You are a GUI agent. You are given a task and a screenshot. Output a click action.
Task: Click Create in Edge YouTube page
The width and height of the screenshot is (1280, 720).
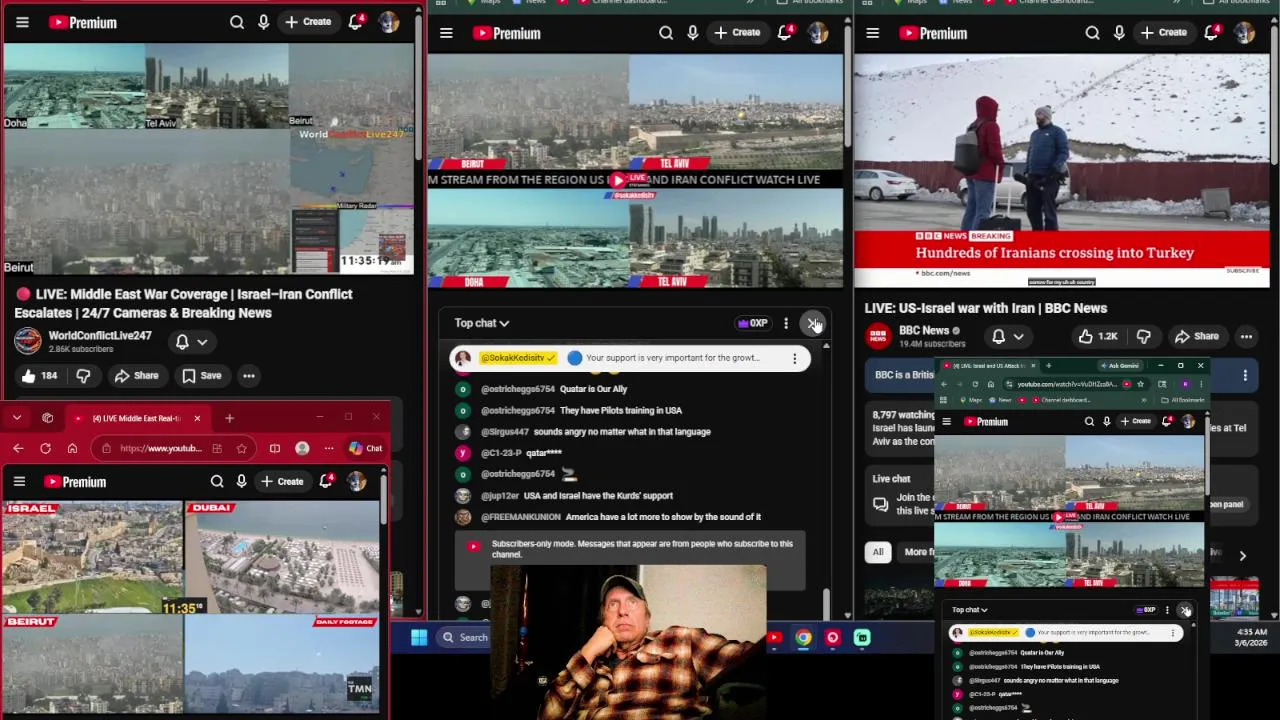282,482
